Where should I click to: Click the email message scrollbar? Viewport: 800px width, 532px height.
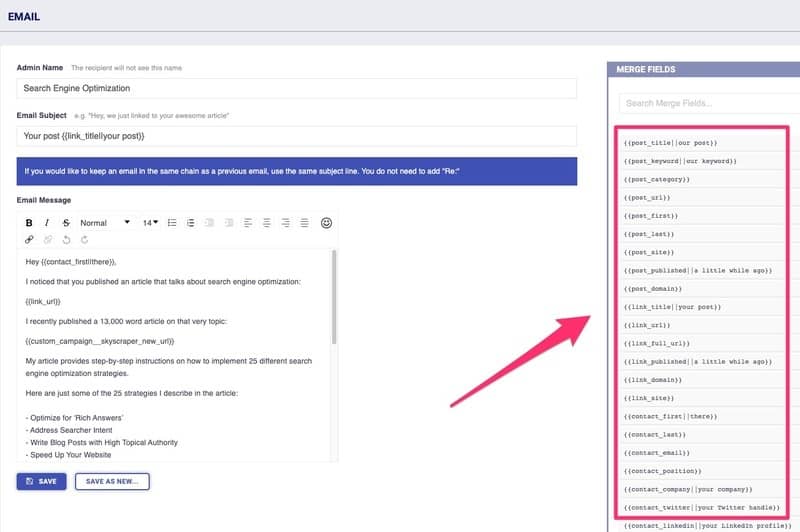(x=334, y=297)
